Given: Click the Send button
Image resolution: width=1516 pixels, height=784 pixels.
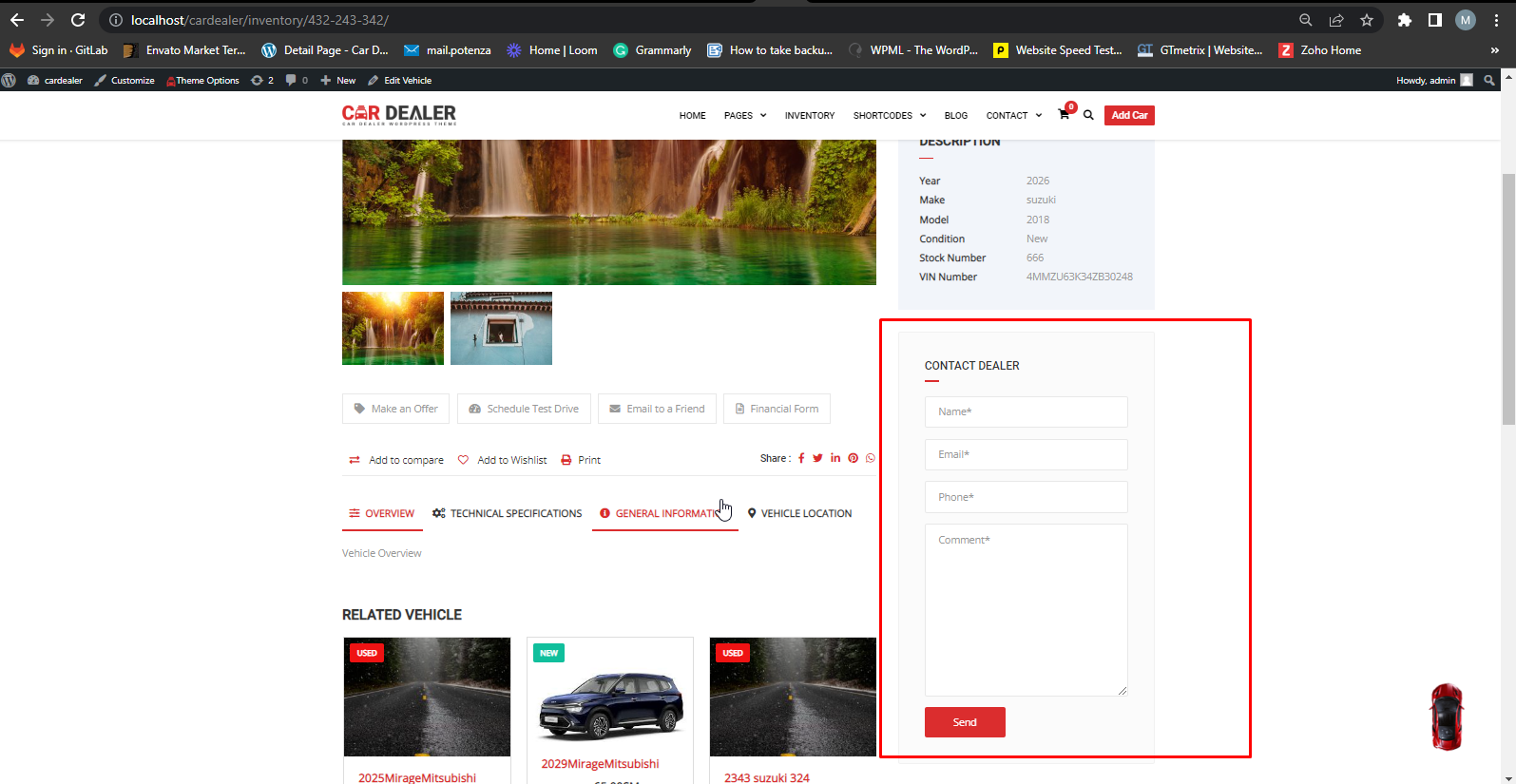Looking at the screenshot, I should [965, 722].
